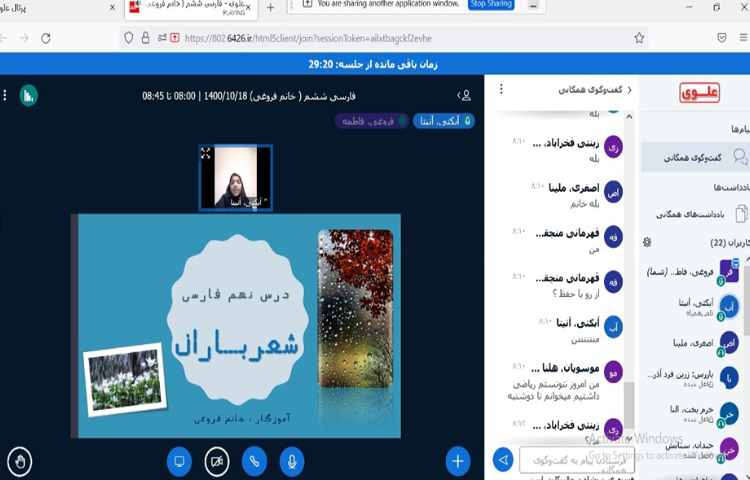Image resolution: width=750 pixels, height=480 pixels.
Task: Click the Firefox bookmark star icon
Action: pos(639,38)
